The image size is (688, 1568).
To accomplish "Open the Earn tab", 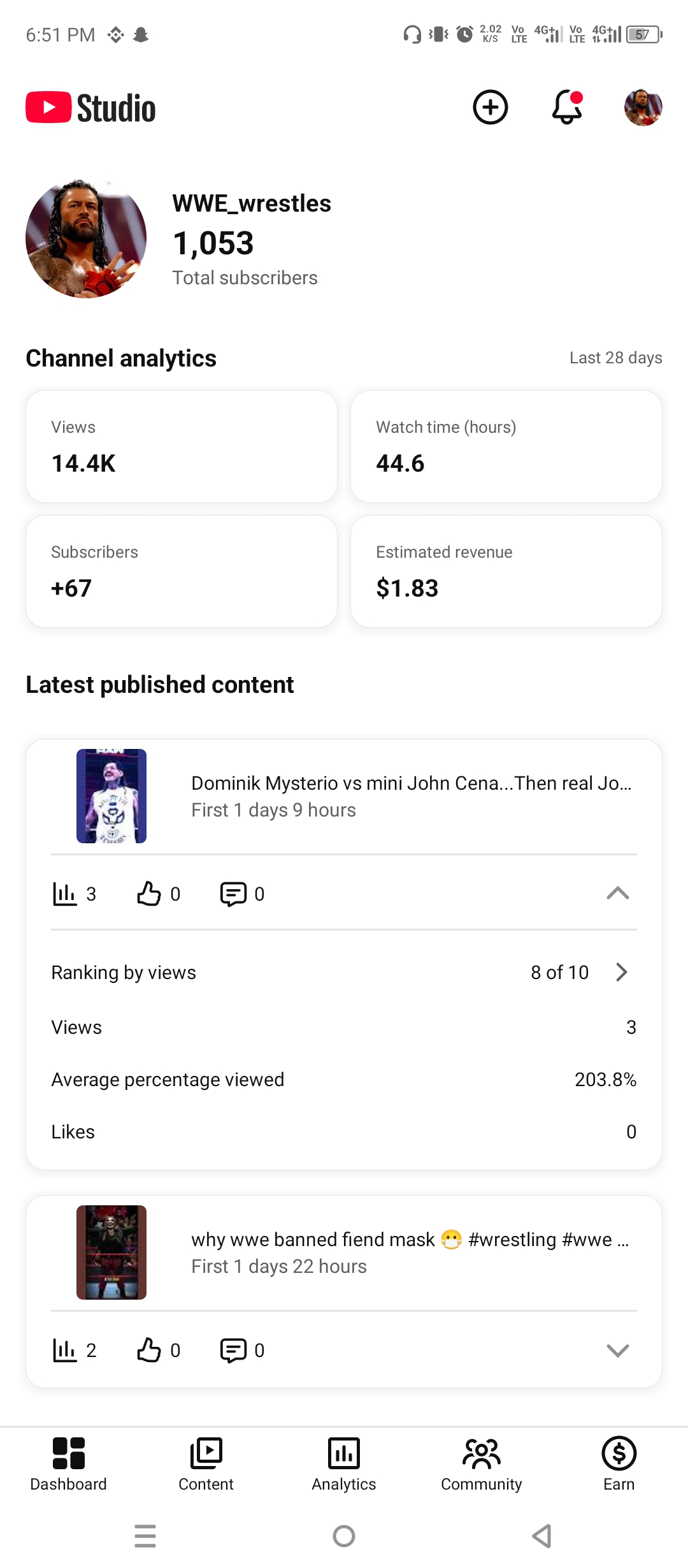I will tap(619, 1464).
